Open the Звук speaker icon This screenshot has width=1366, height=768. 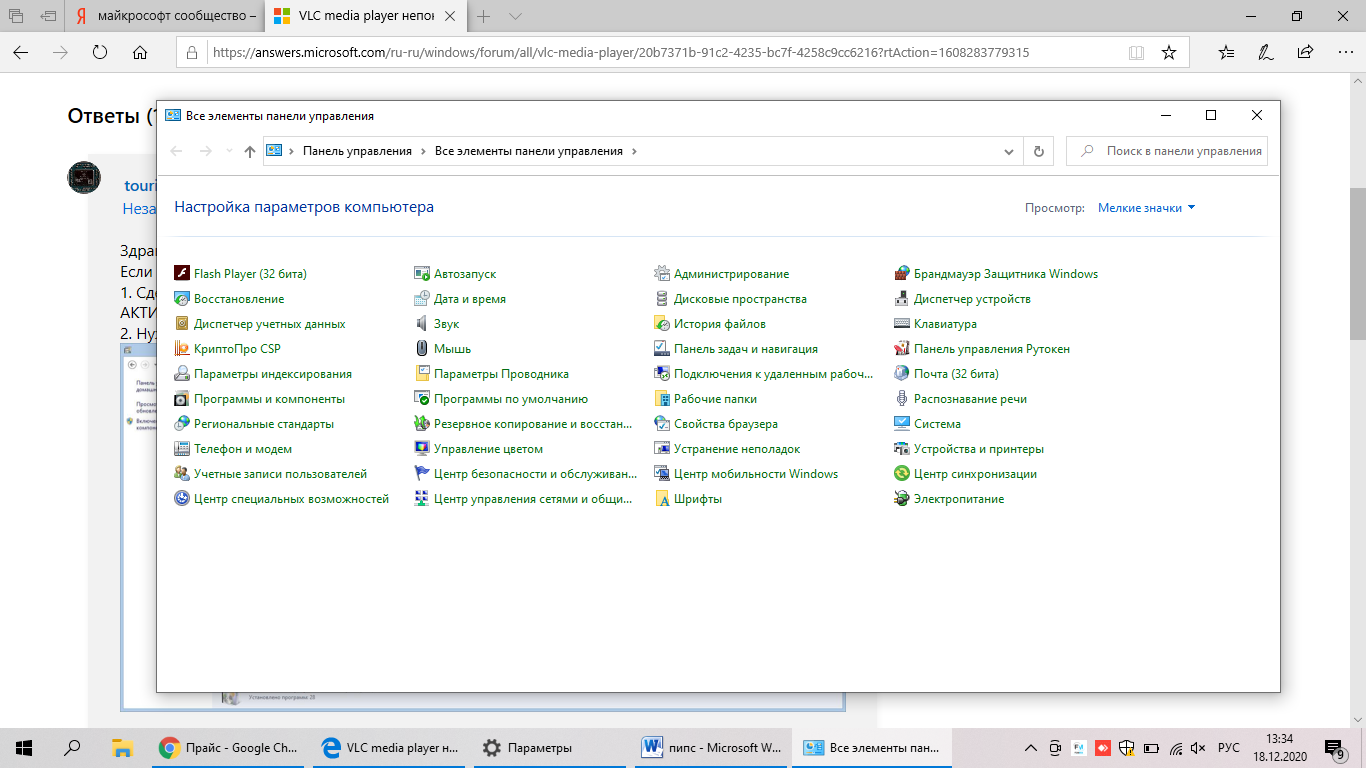[x=422, y=323]
